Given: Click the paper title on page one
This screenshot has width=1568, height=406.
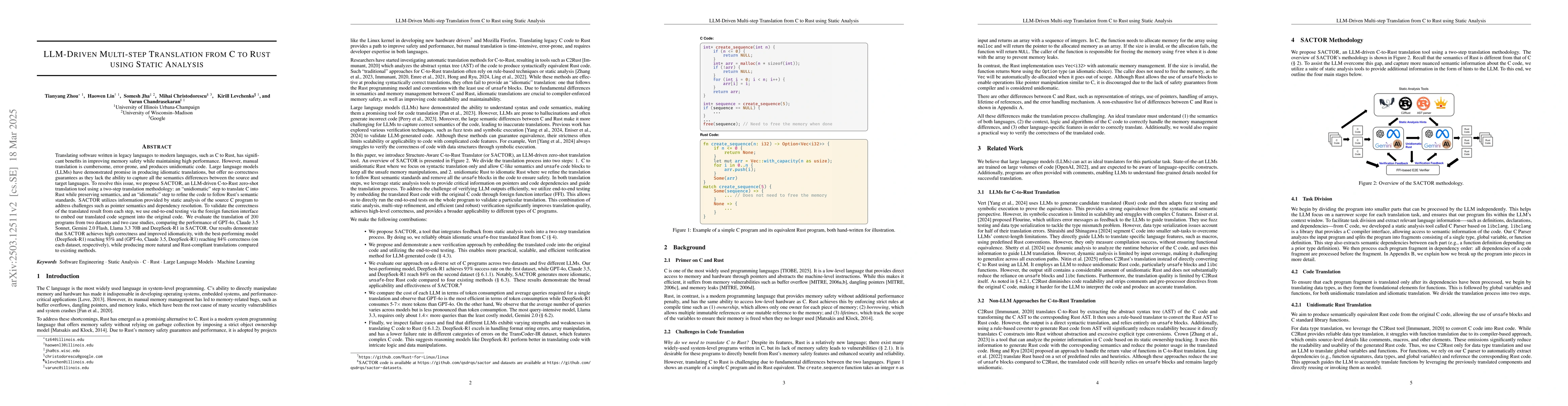Looking at the screenshot, I should pos(157,59).
